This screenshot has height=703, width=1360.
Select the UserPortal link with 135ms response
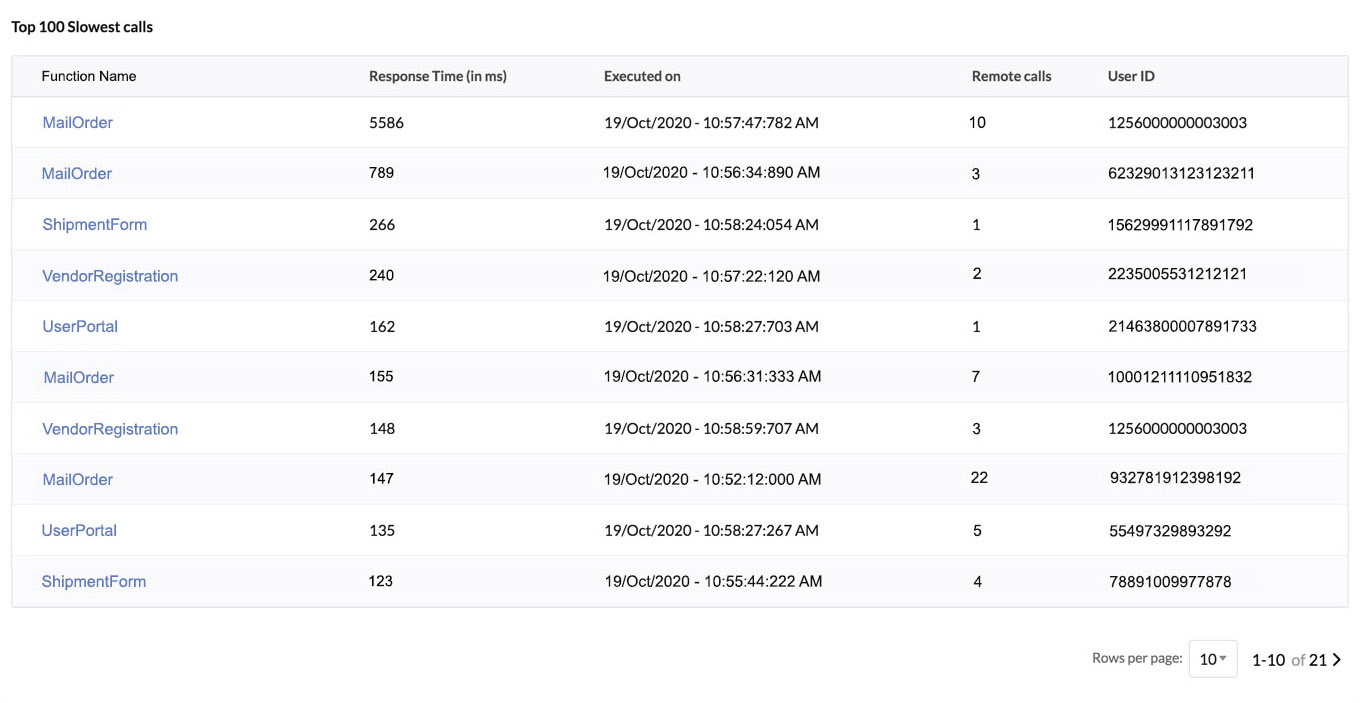[x=79, y=530]
